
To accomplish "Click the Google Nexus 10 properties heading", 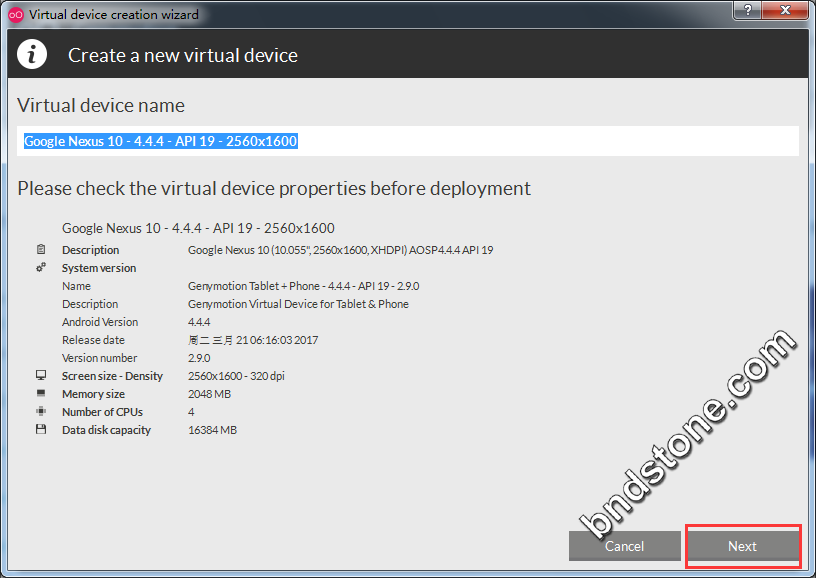I will point(198,228).
